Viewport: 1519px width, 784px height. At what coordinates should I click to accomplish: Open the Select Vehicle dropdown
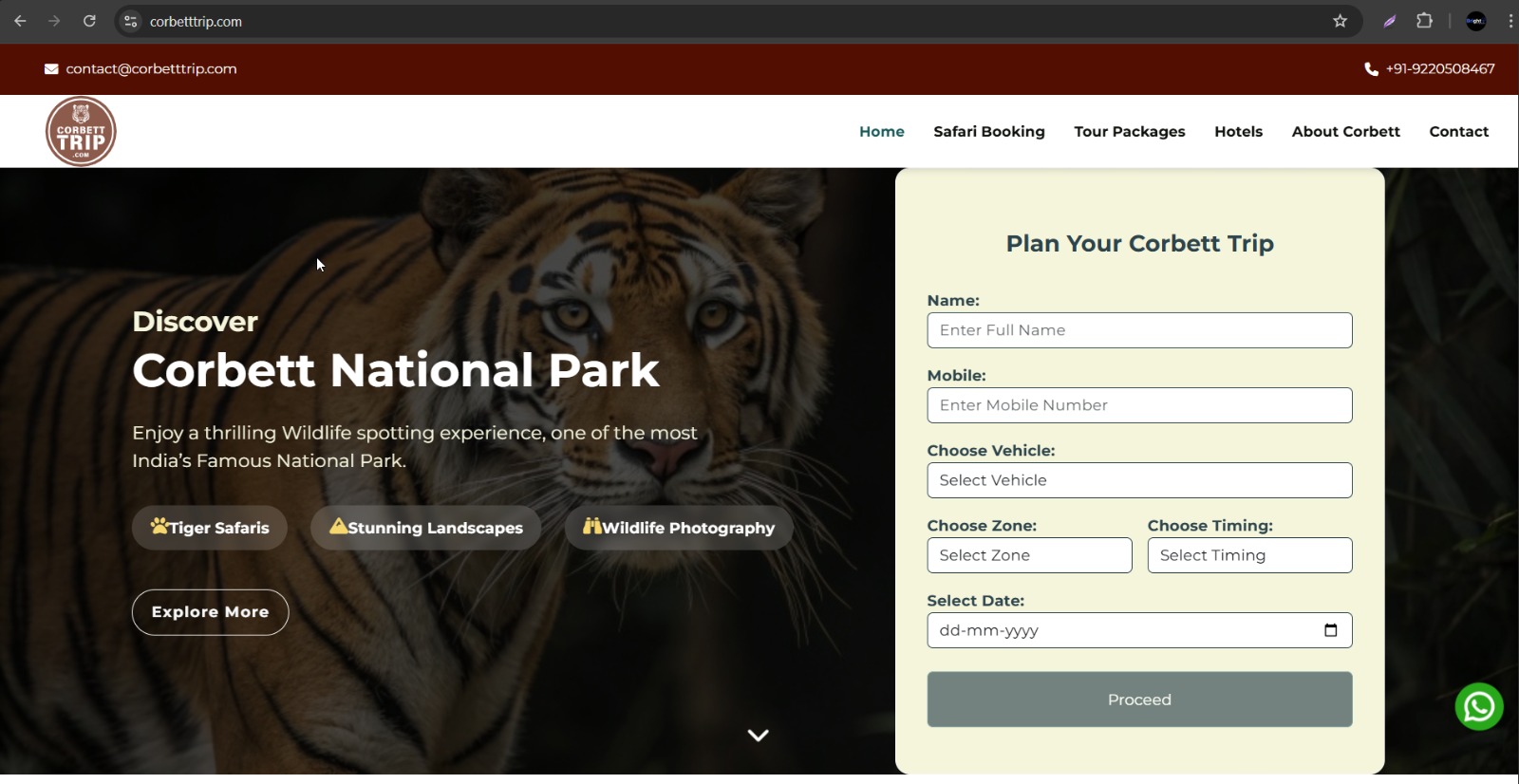pyautogui.click(x=1139, y=480)
